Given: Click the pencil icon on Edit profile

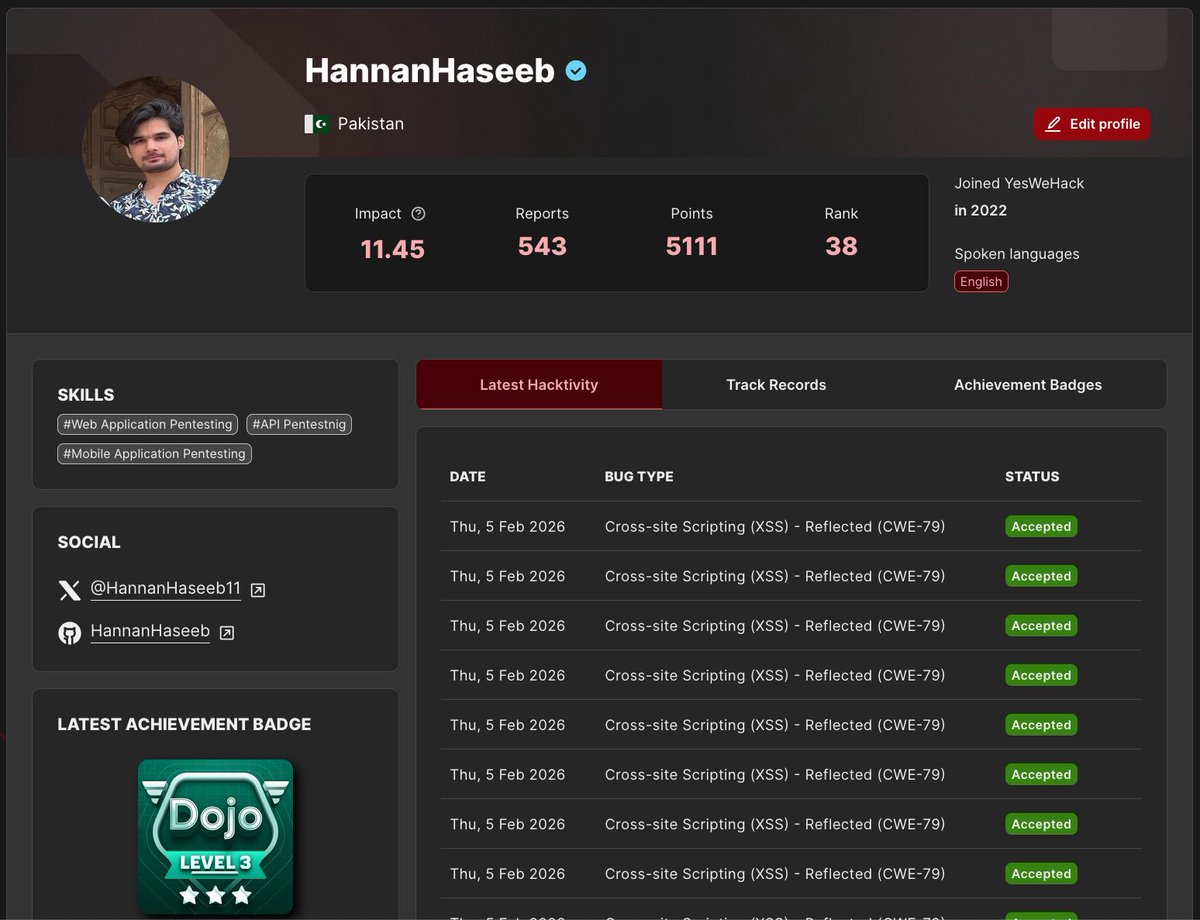Looking at the screenshot, I should (x=1052, y=124).
